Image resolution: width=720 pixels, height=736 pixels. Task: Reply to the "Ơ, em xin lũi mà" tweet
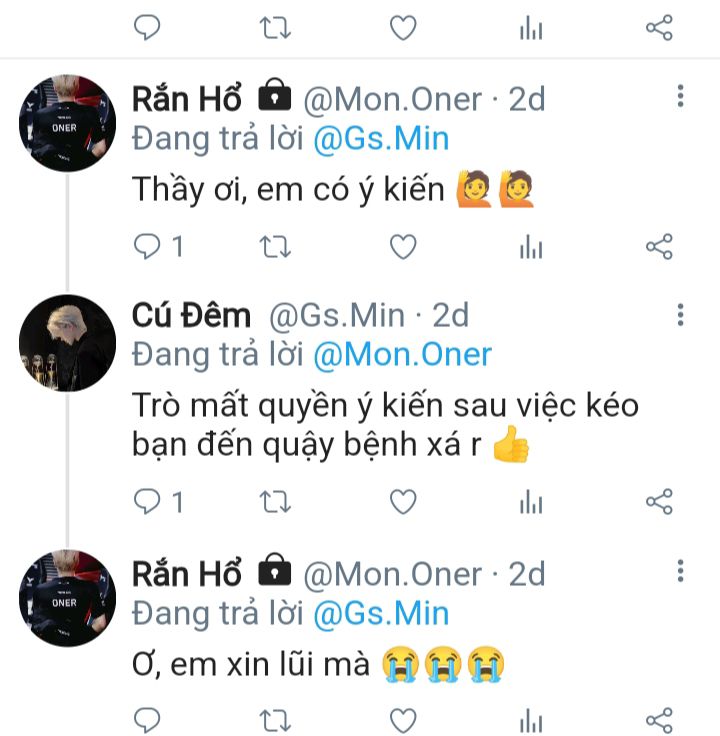(x=147, y=720)
